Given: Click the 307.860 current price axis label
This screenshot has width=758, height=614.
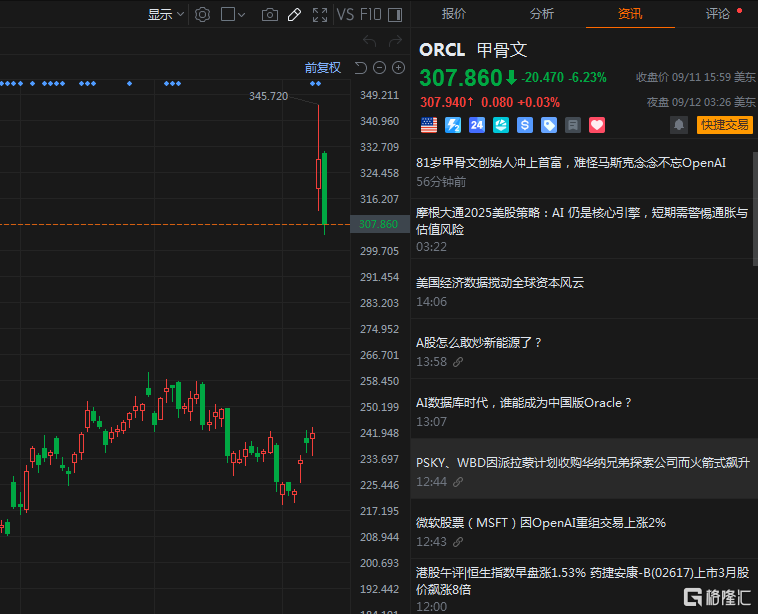Looking at the screenshot, I should pyautogui.click(x=379, y=224).
